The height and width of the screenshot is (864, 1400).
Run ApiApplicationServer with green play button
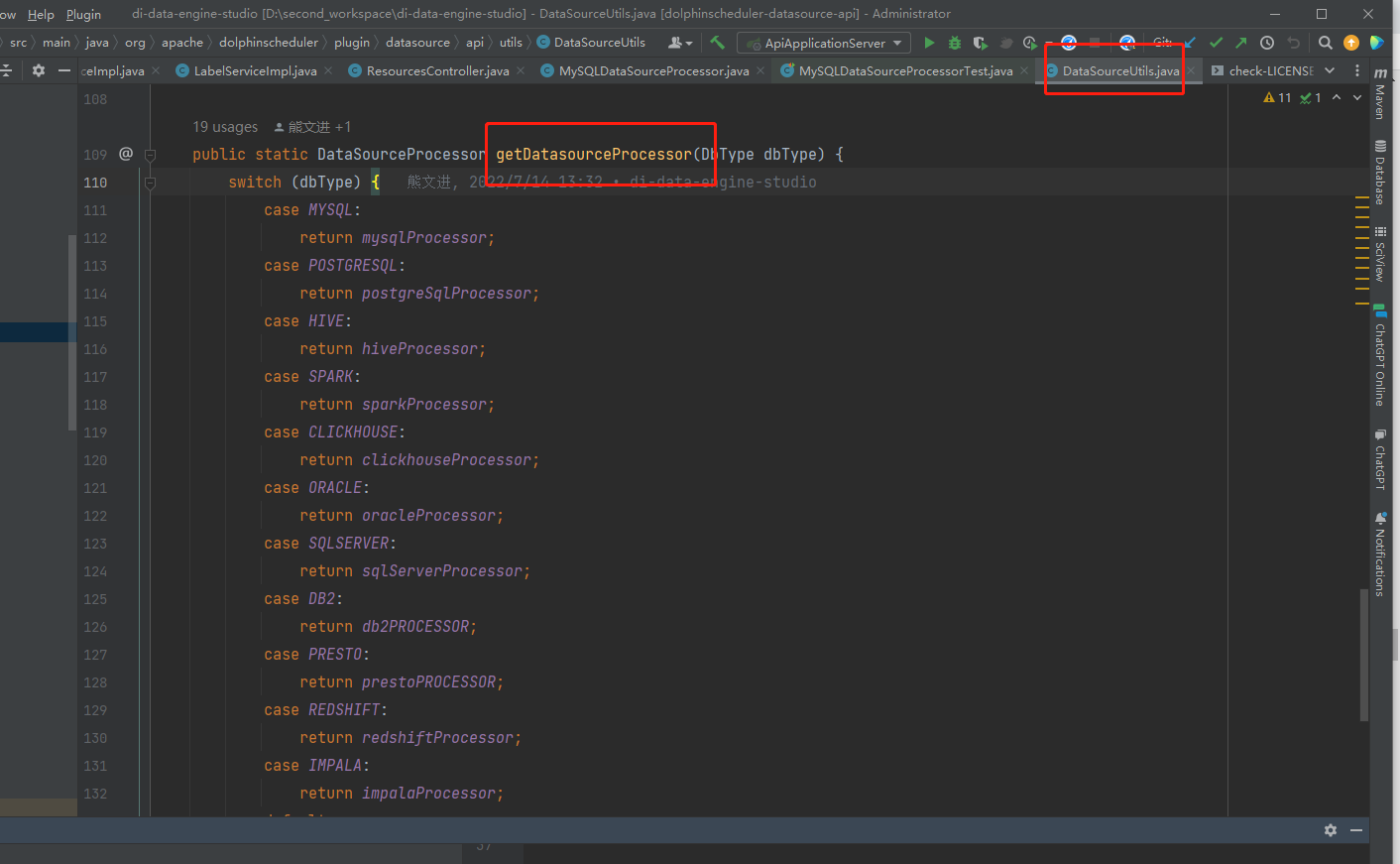929,43
